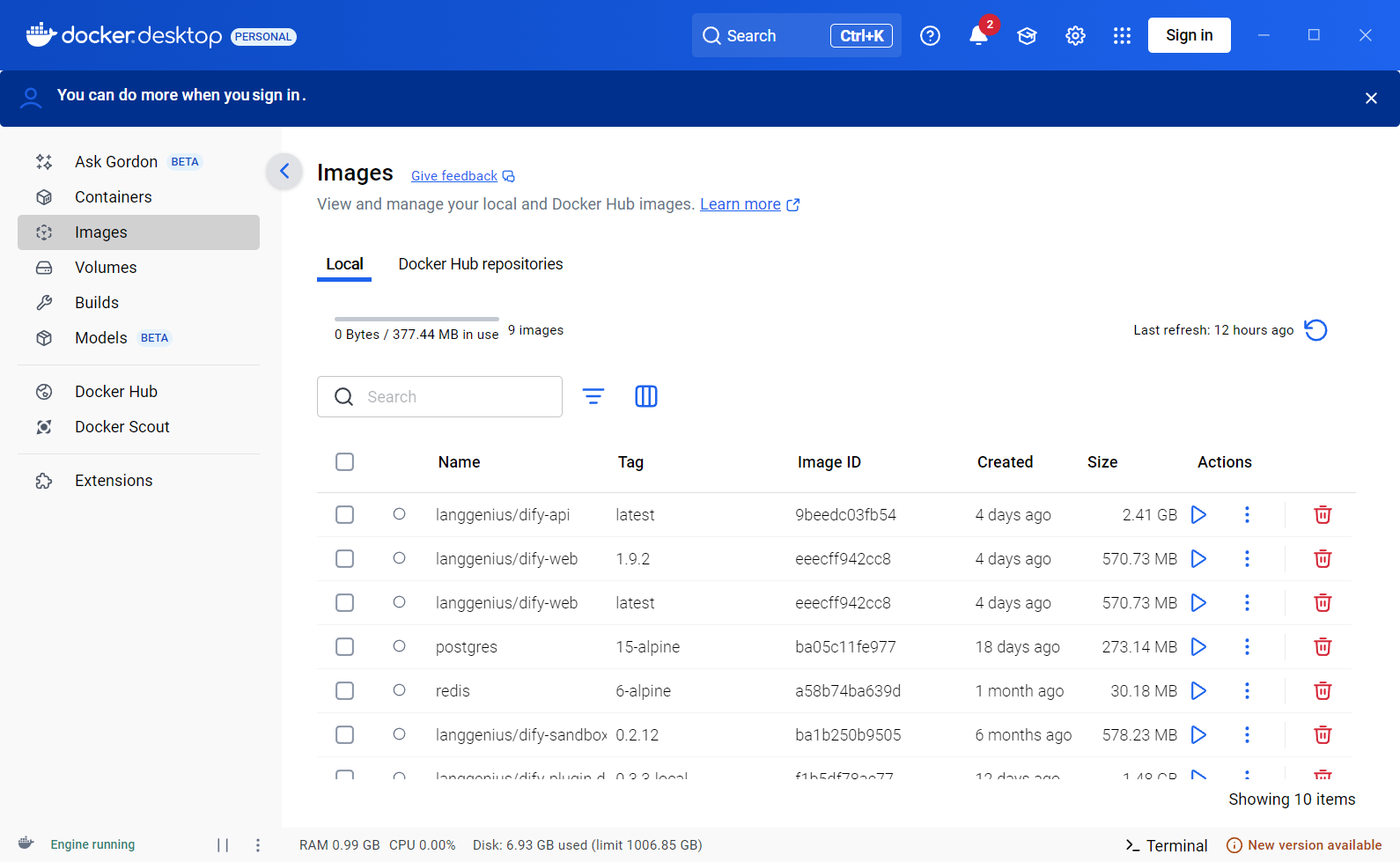Delete the langgenius/dify-api image
Viewport: 1400px width, 862px height.
[x=1323, y=514]
